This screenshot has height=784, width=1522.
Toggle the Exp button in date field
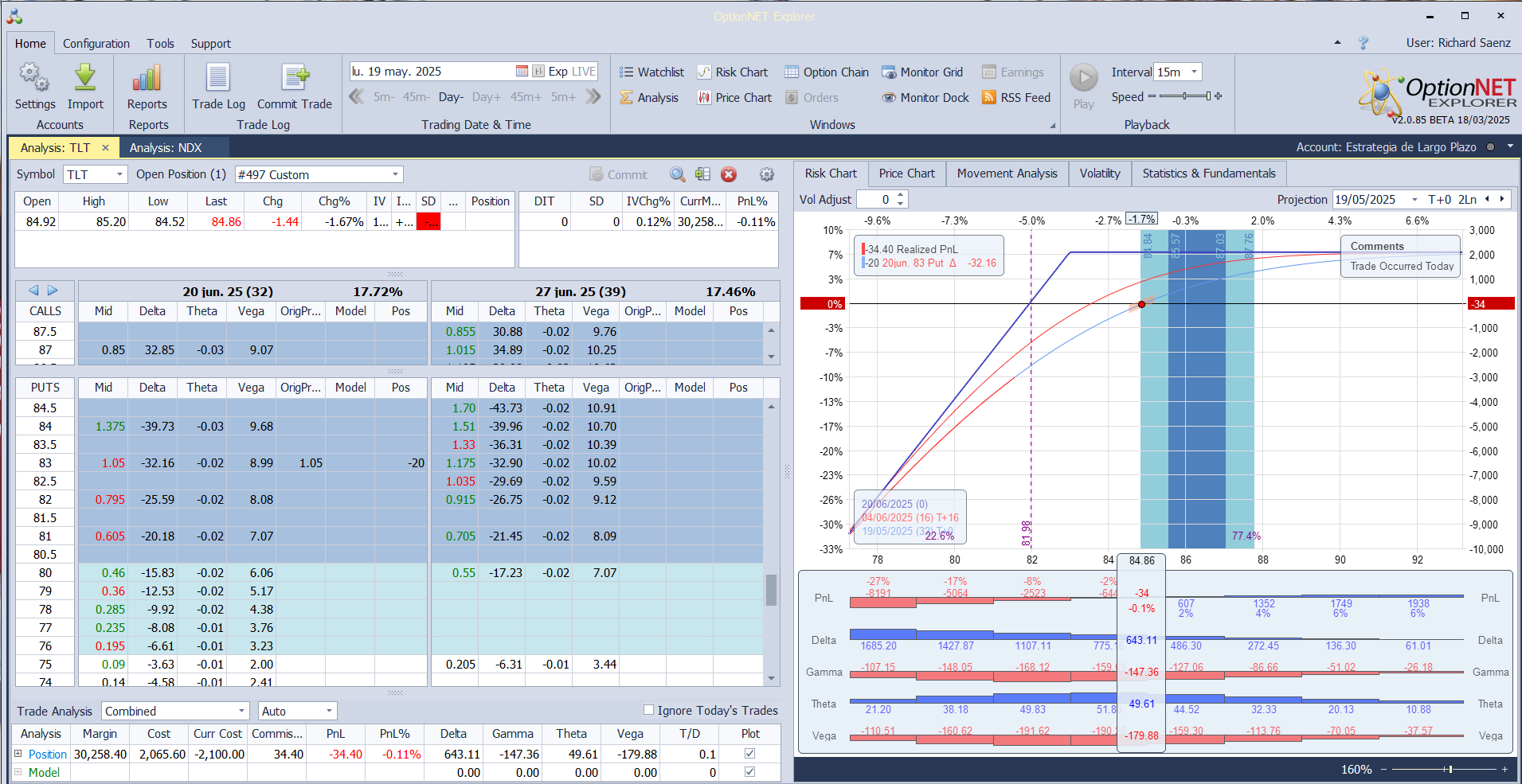tap(558, 71)
